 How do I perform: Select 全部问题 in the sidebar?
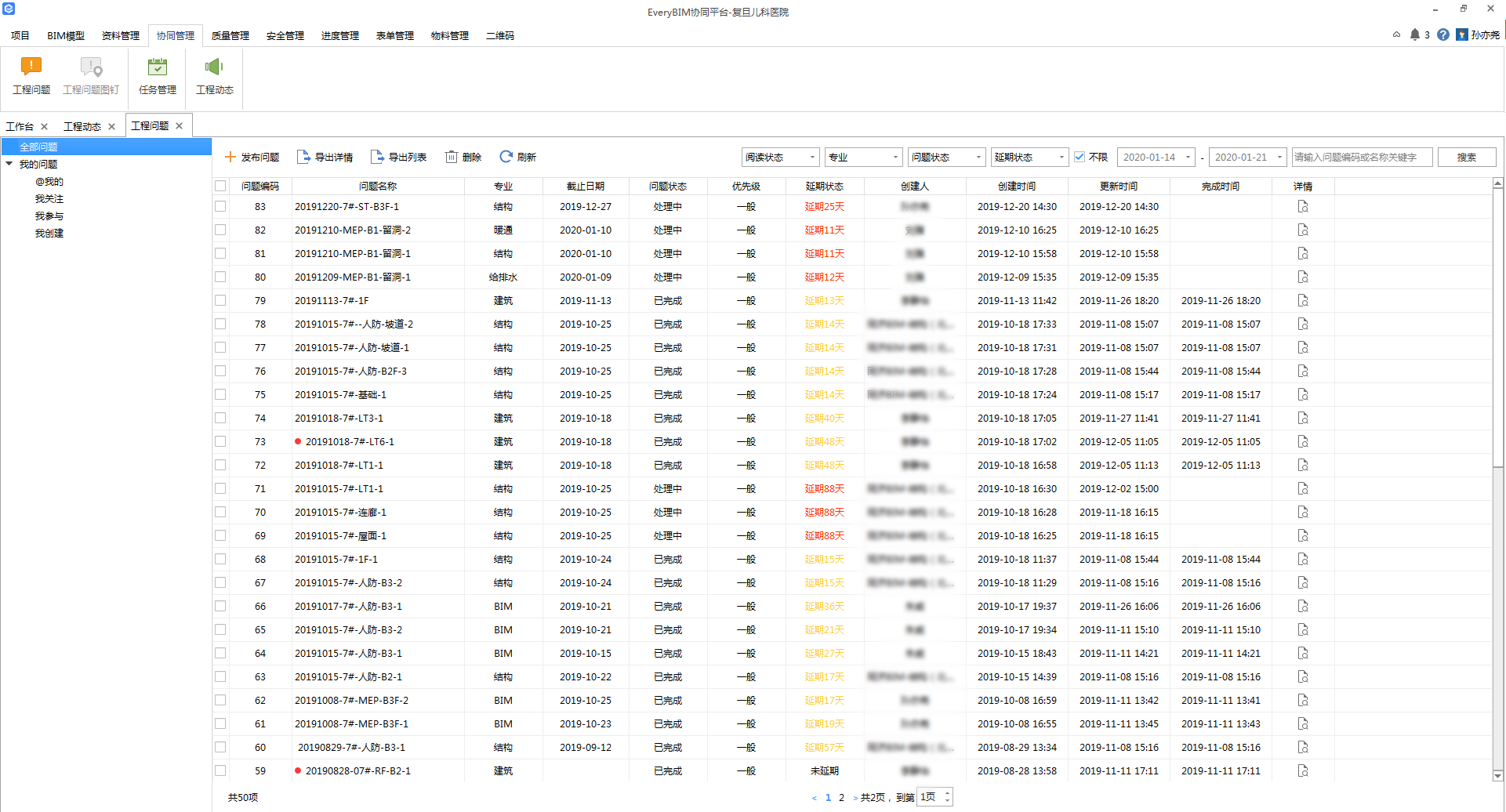click(x=107, y=147)
